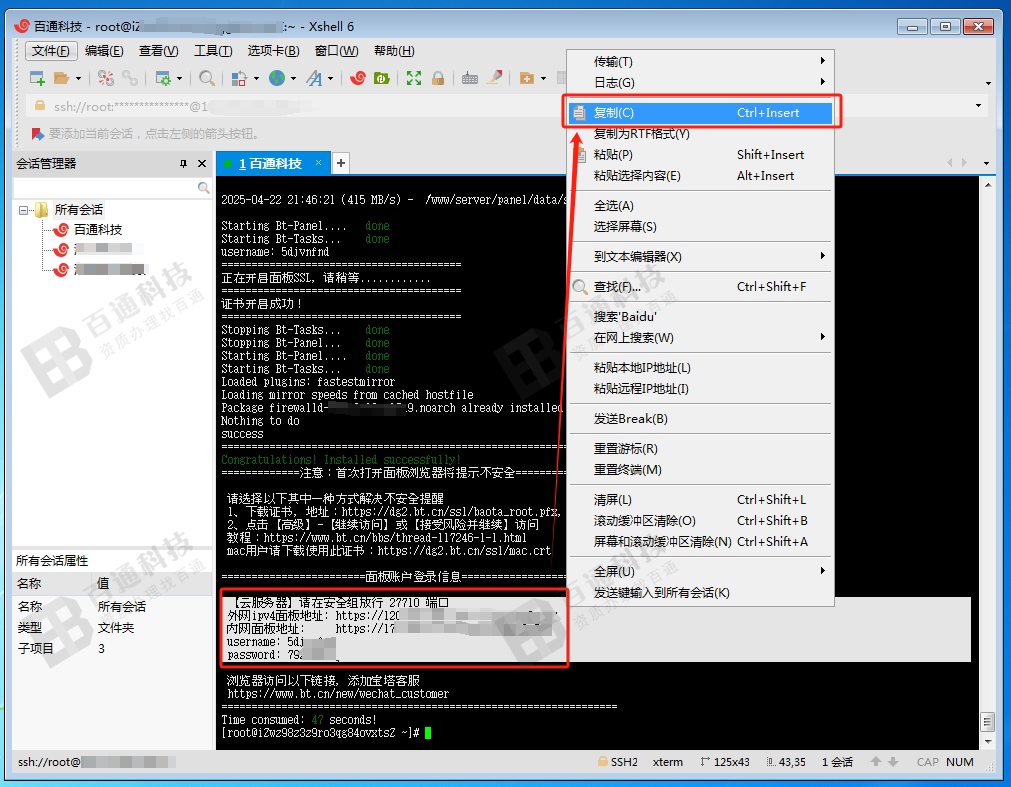Image resolution: width=1011 pixels, height=787 pixels.
Task: Close the '1 百通科技' tab
Action: [x=319, y=163]
